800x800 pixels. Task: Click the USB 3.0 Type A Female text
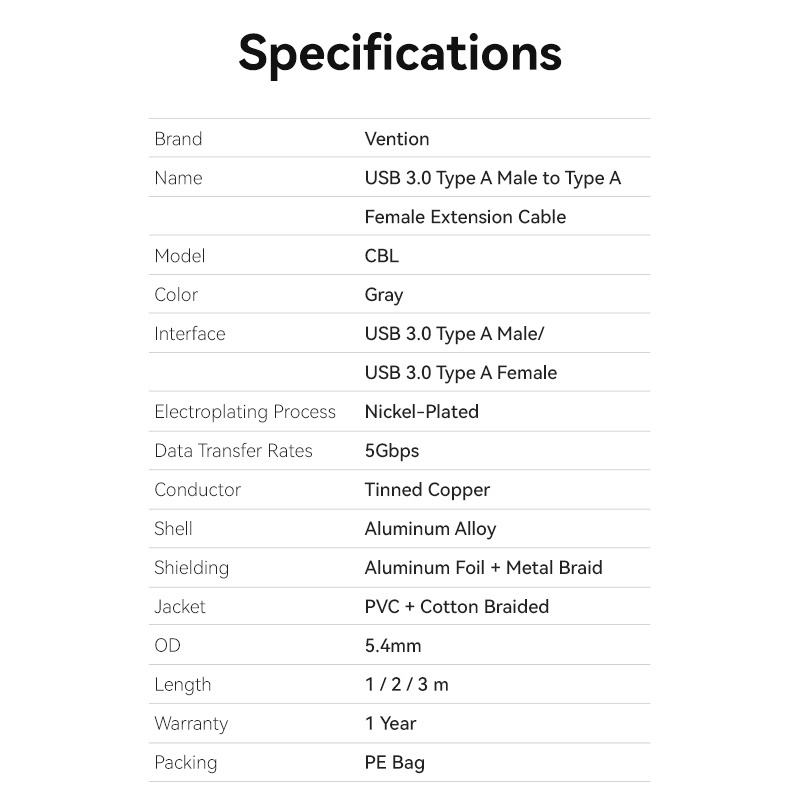coord(460,373)
